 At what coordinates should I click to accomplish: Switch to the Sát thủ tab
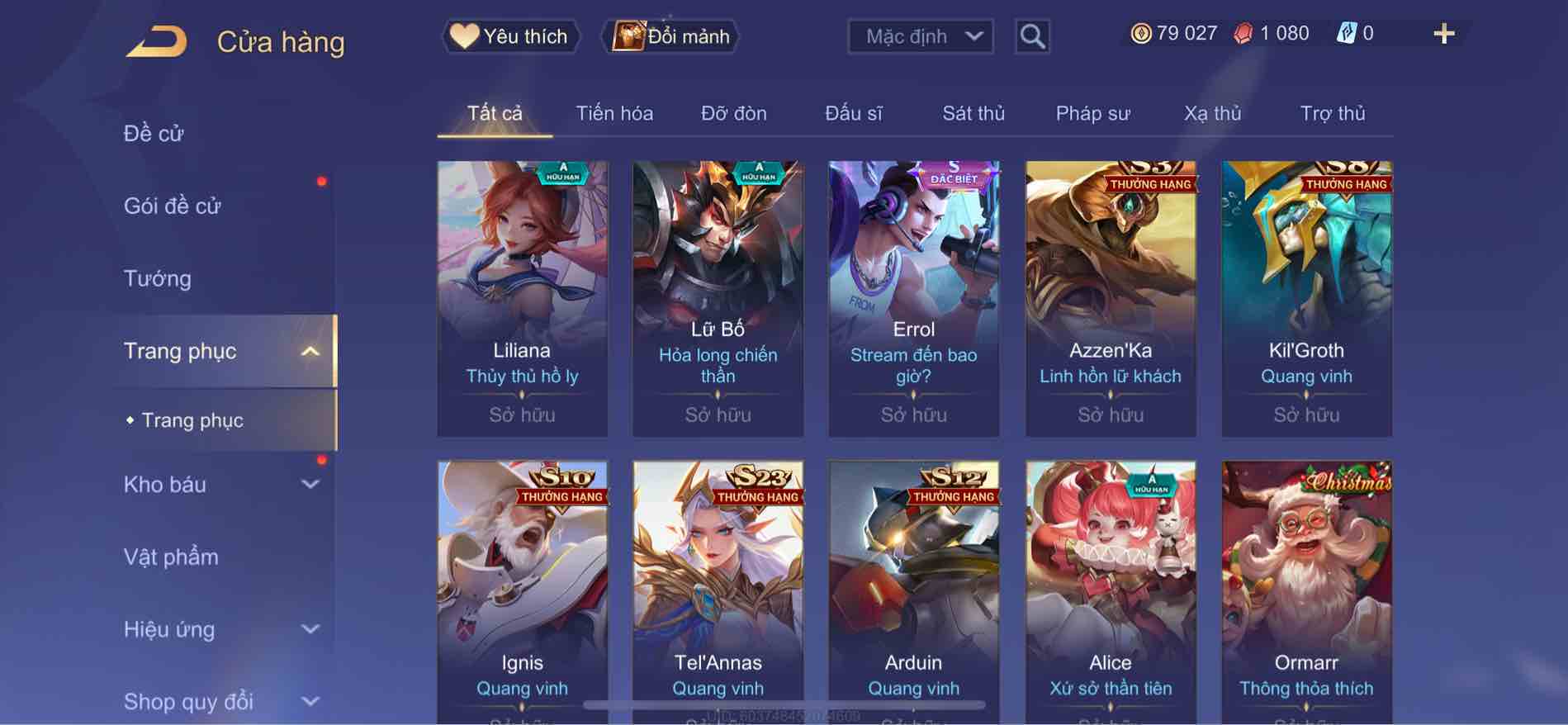[973, 113]
